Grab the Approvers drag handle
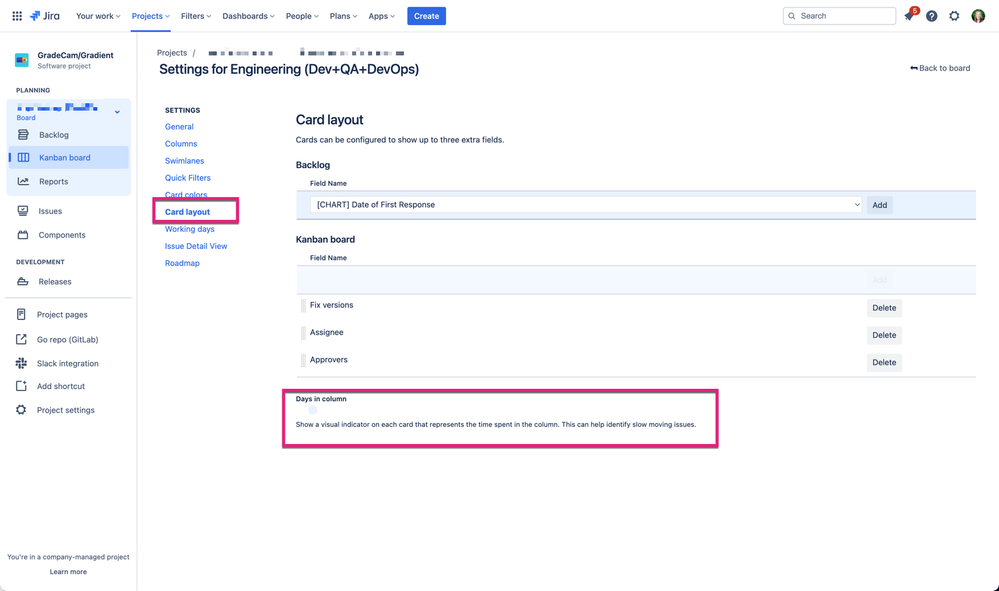 coord(303,360)
